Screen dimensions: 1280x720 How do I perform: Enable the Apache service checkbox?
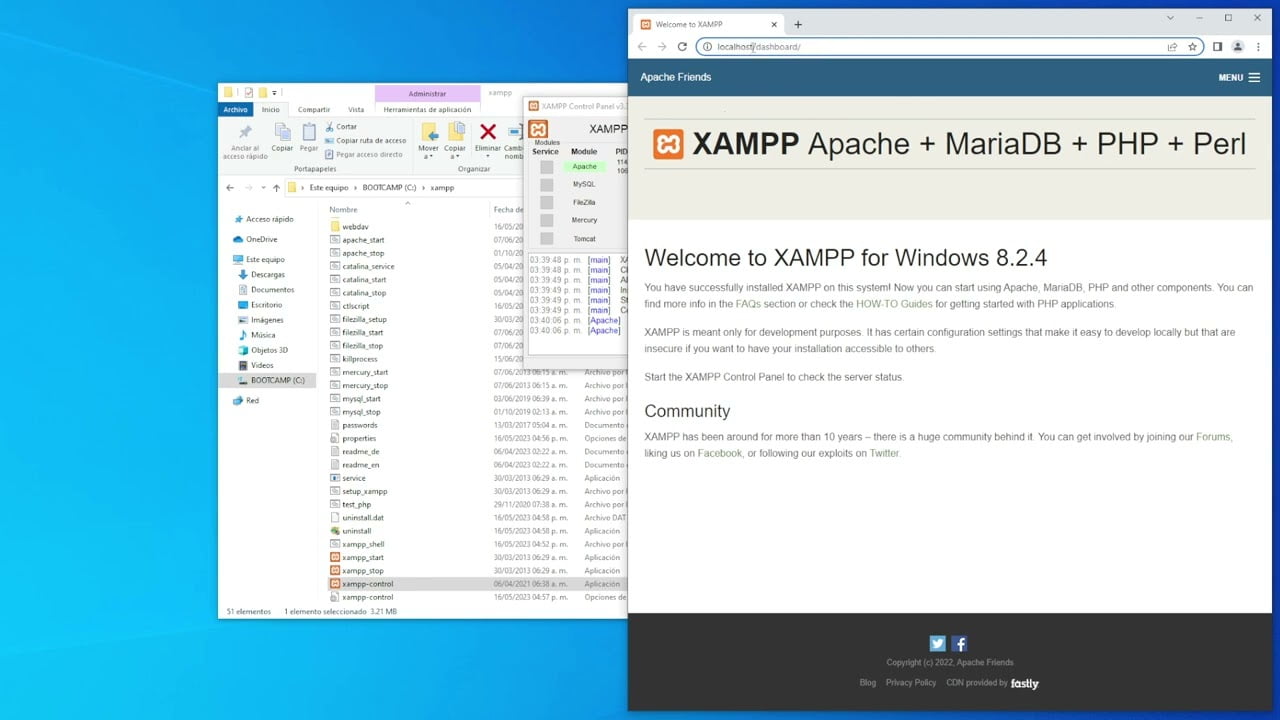pos(546,166)
